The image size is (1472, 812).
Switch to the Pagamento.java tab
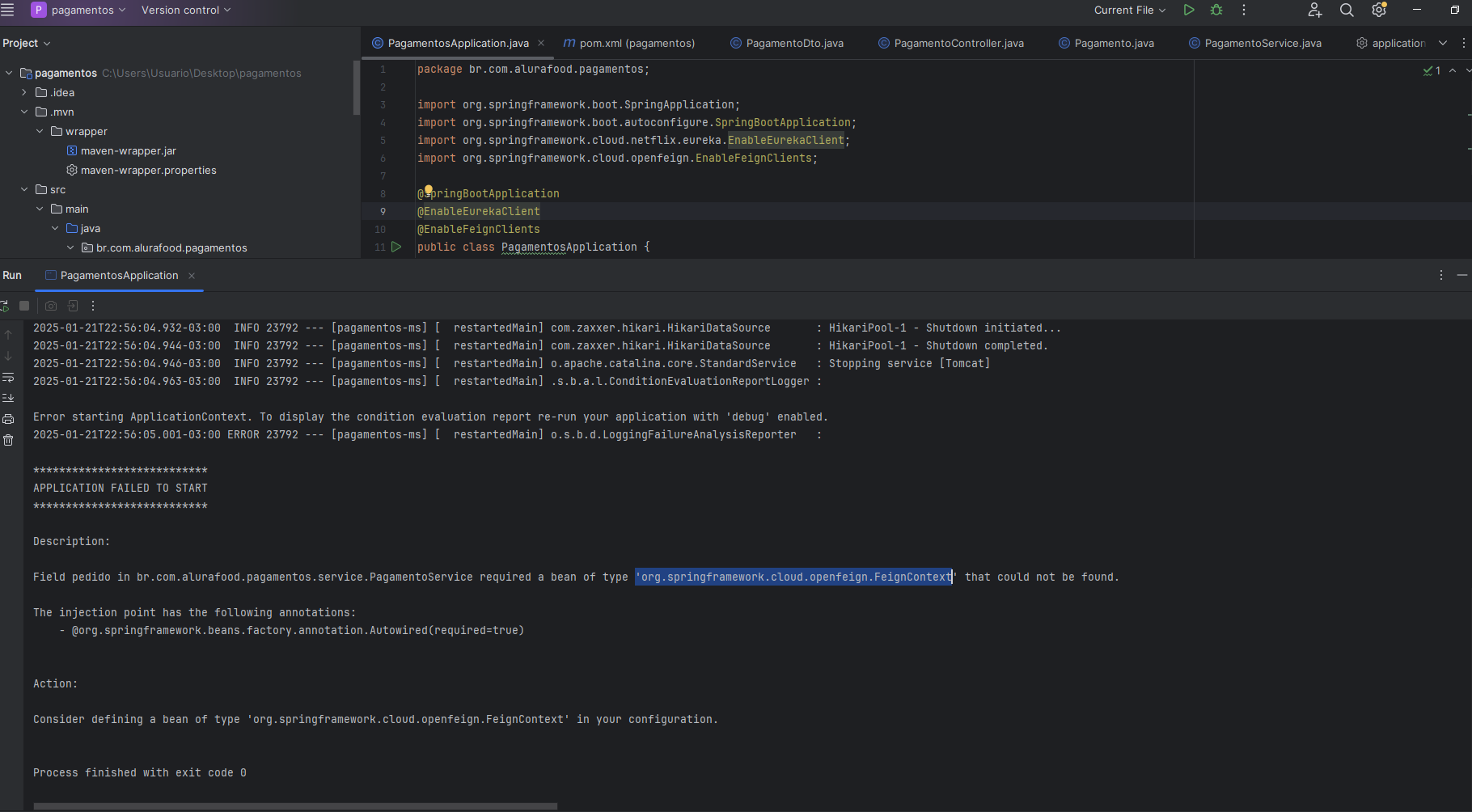(1106, 43)
